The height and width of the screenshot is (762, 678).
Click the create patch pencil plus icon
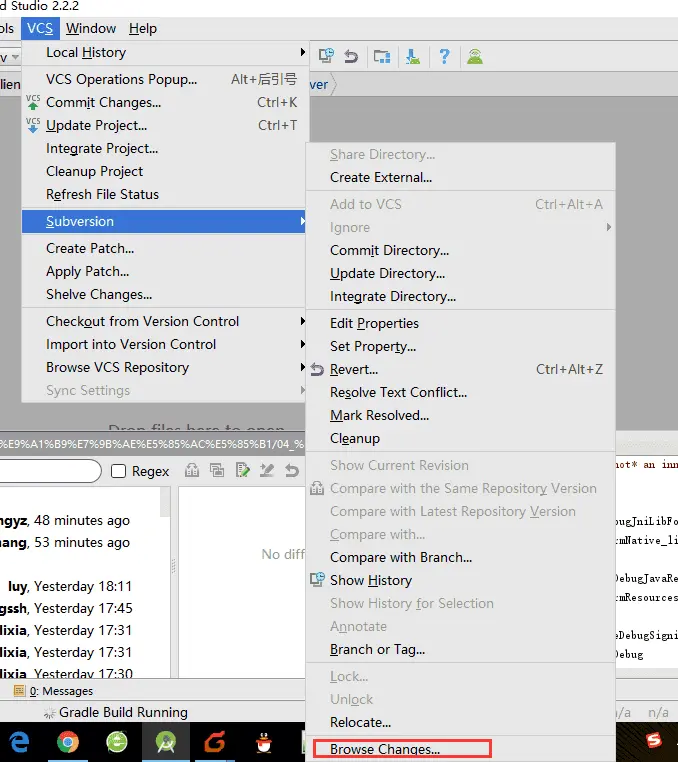[x=267, y=470]
